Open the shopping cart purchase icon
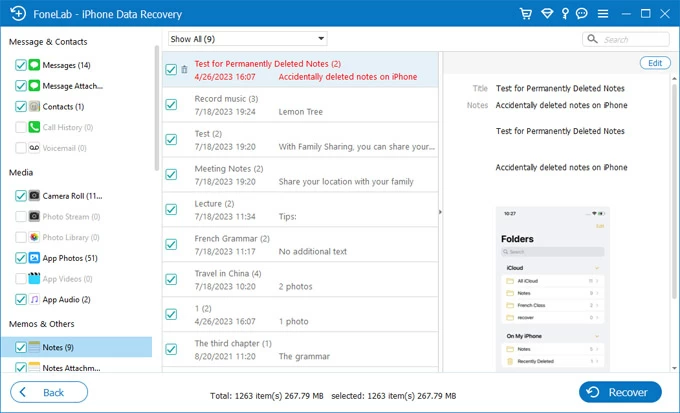 (526, 14)
